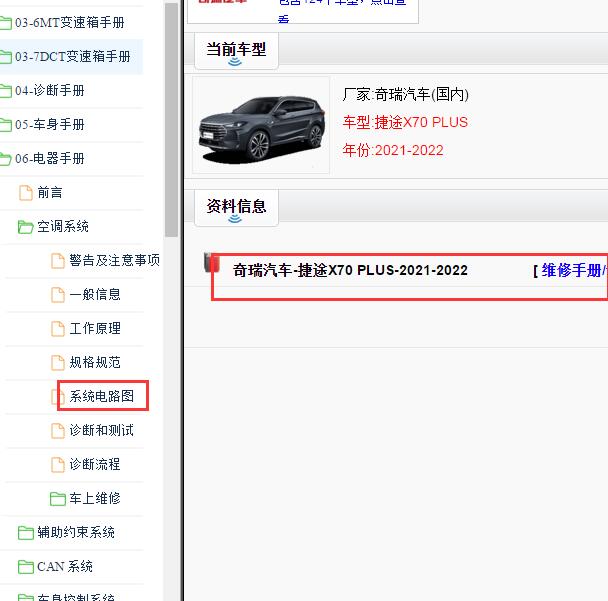Screen dimensions: 608x601
Task: Click document icon beside 诊断和测试
Action: point(58,431)
